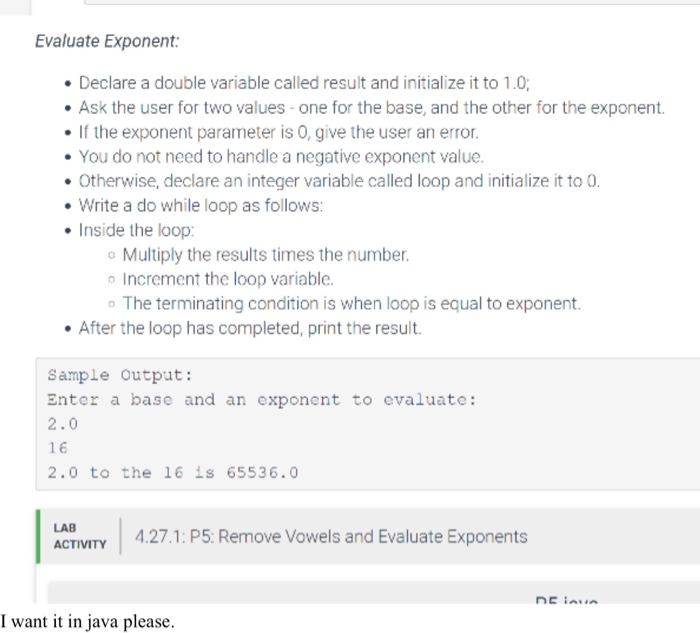
Task: Open '4.27.1: P5: Remove Vowels and Evaluate Exponents'
Action: click(x=331, y=536)
